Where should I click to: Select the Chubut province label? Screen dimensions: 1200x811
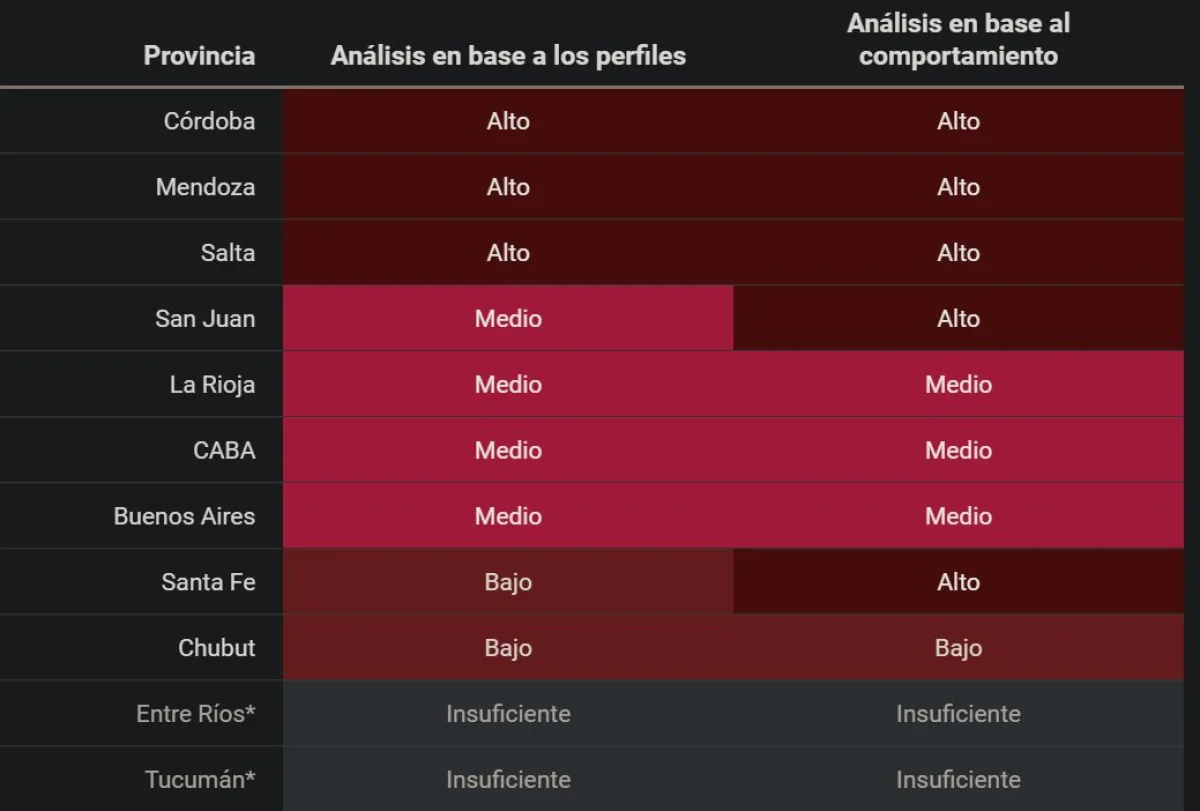216,648
